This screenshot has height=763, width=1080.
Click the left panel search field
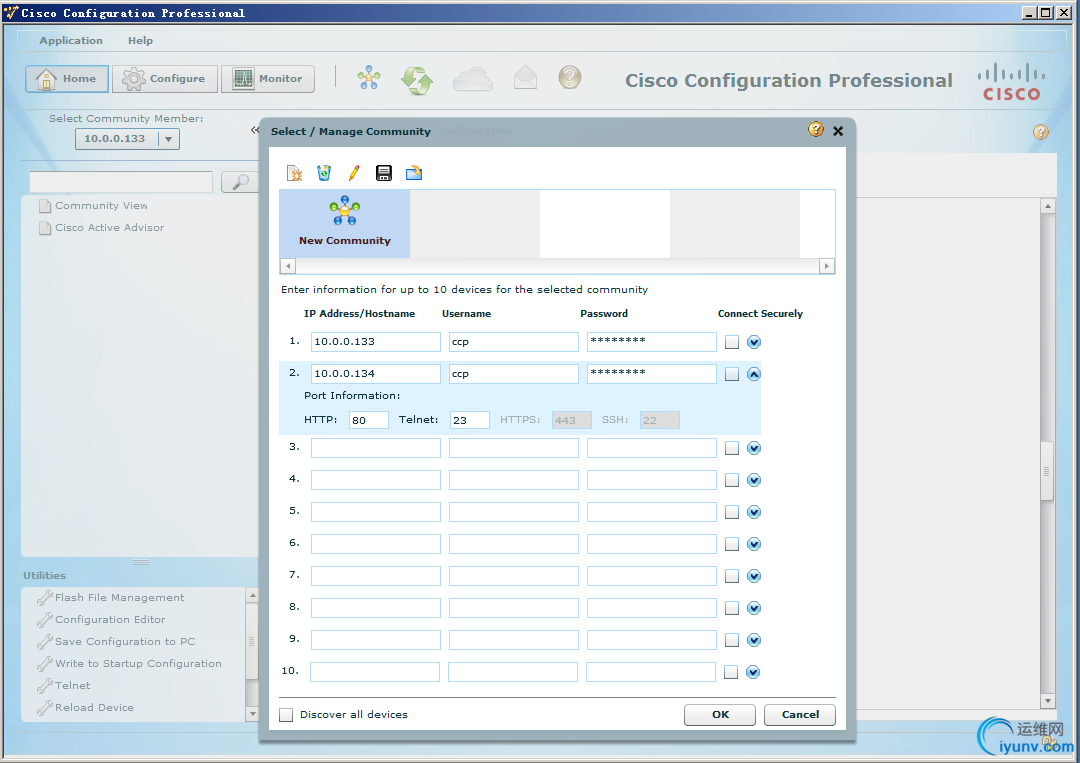pyautogui.click(x=121, y=182)
